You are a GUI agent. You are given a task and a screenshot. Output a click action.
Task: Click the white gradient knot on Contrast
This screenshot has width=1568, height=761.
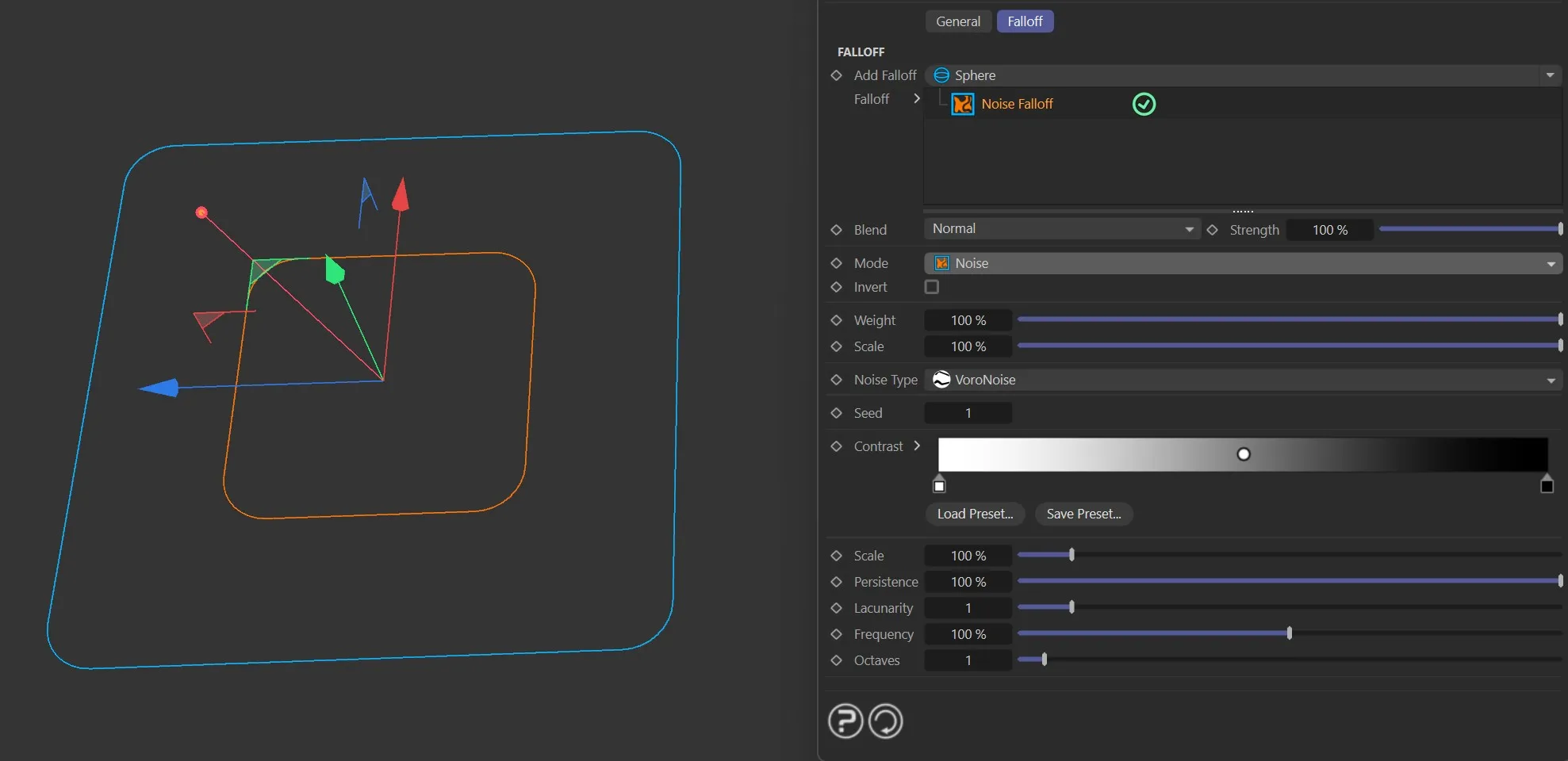coord(939,485)
